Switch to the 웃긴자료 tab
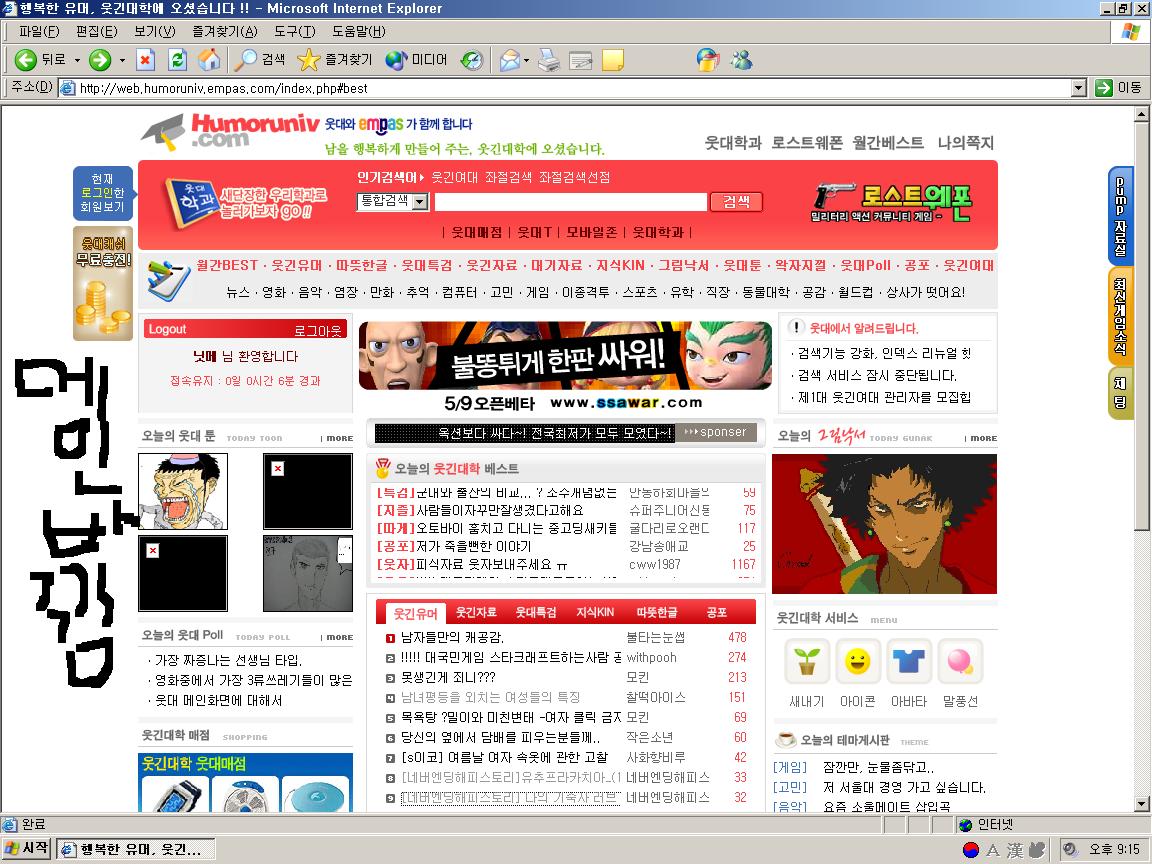This screenshot has width=1152, height=864. (x=476, y=612)
